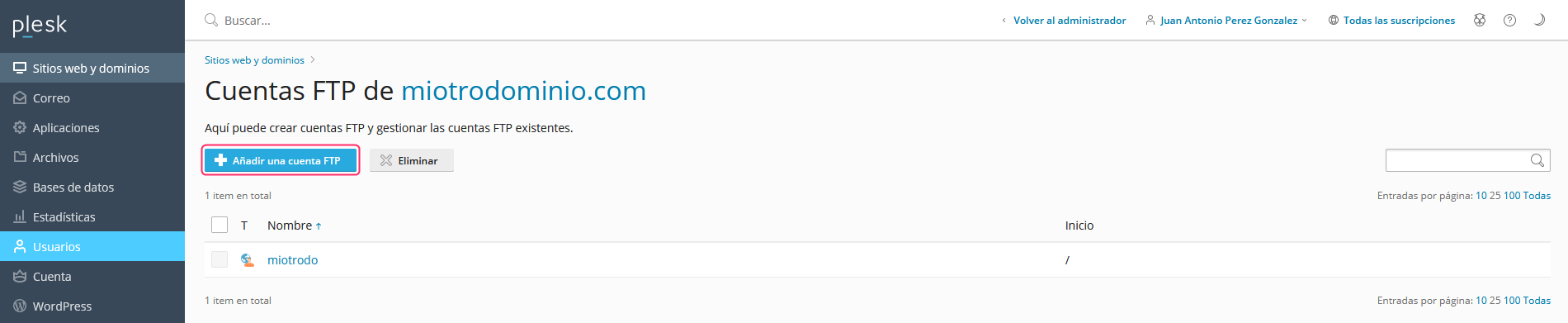Click Añadir una cuenta FTP button
Image resolution: width=1568 pixels, height=323 pixels.
(281, 160)
